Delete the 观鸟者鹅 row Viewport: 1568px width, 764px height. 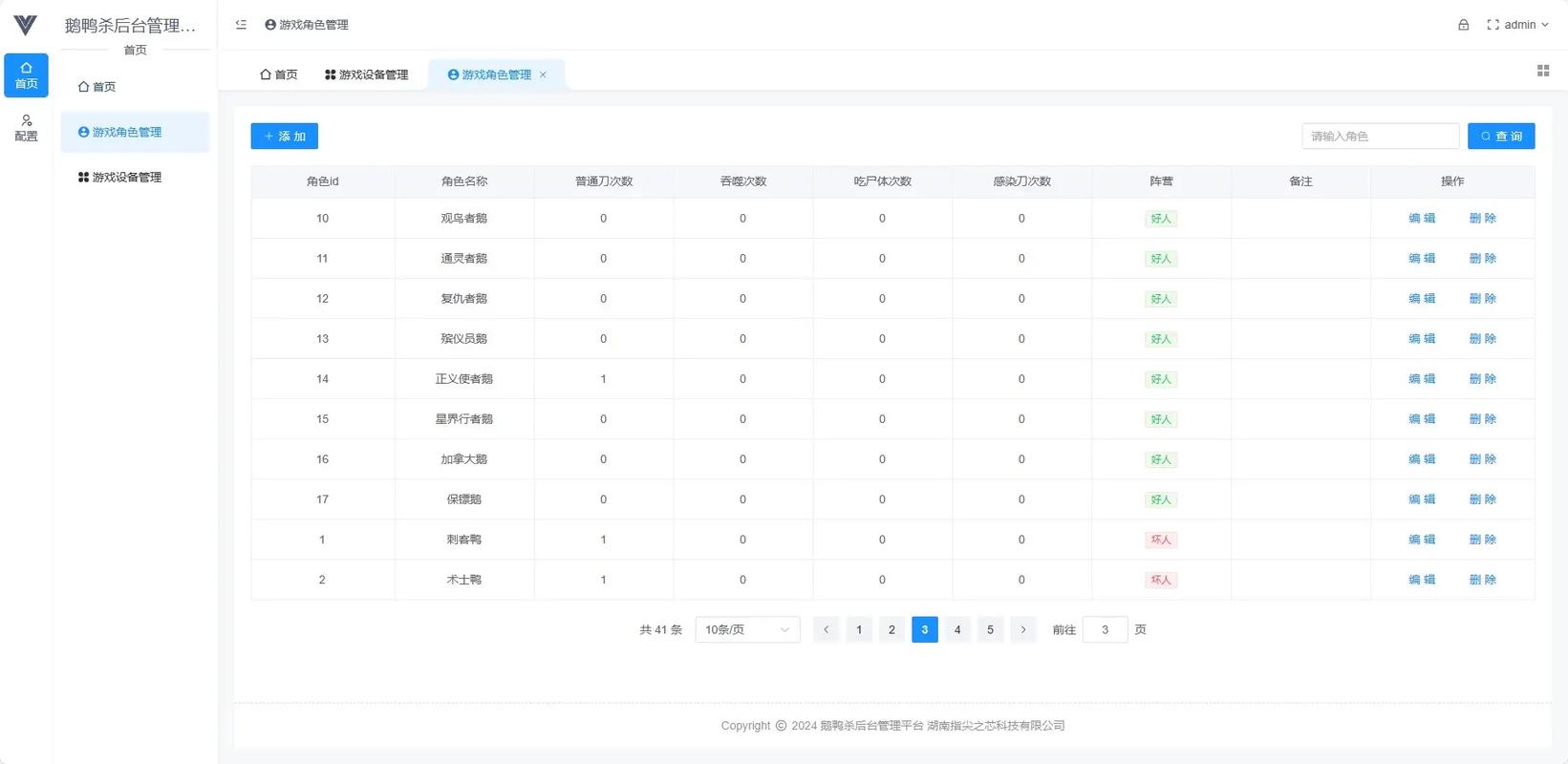(x=1483, y=219)
